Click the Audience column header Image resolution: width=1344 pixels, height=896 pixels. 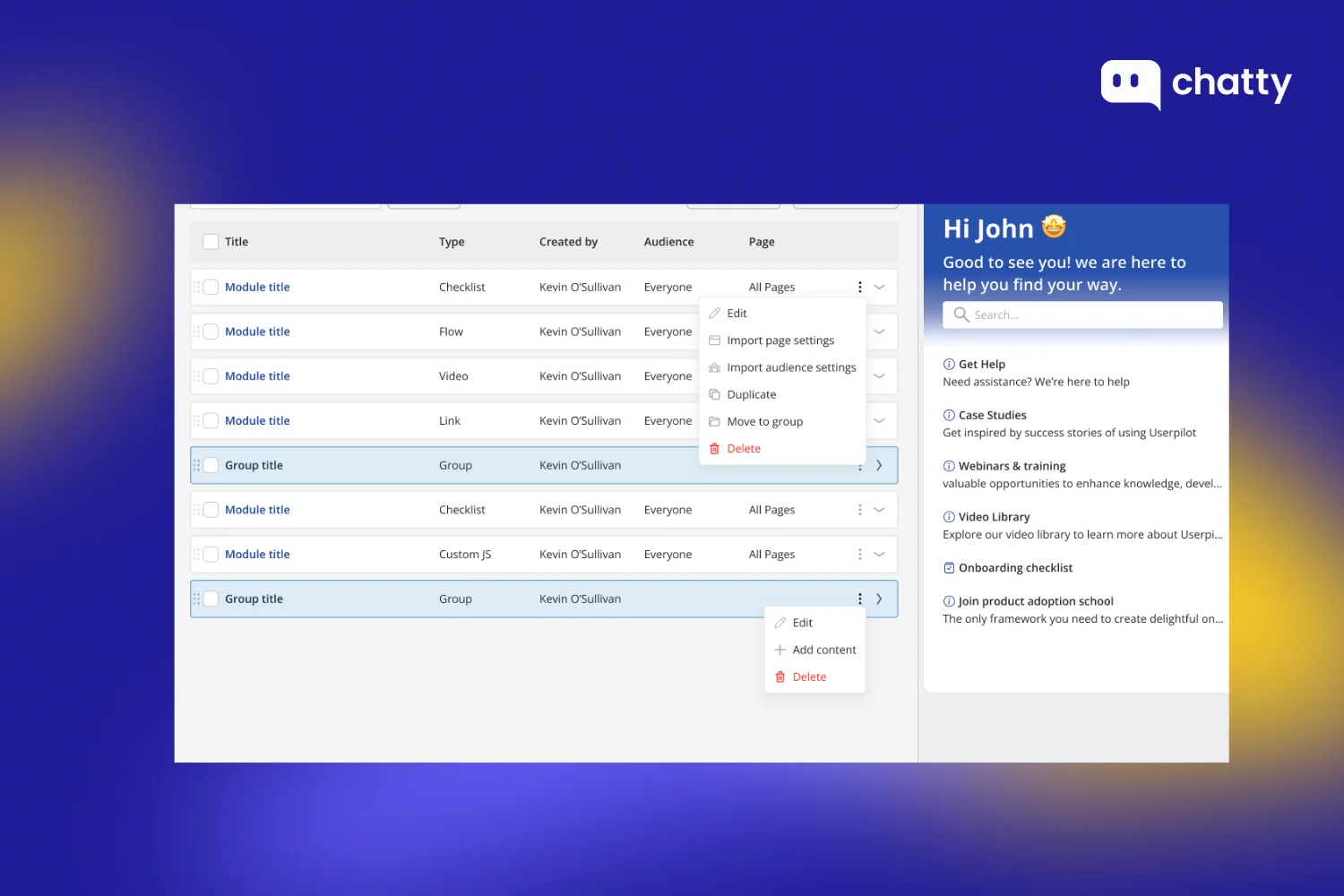tap(668, 242)
